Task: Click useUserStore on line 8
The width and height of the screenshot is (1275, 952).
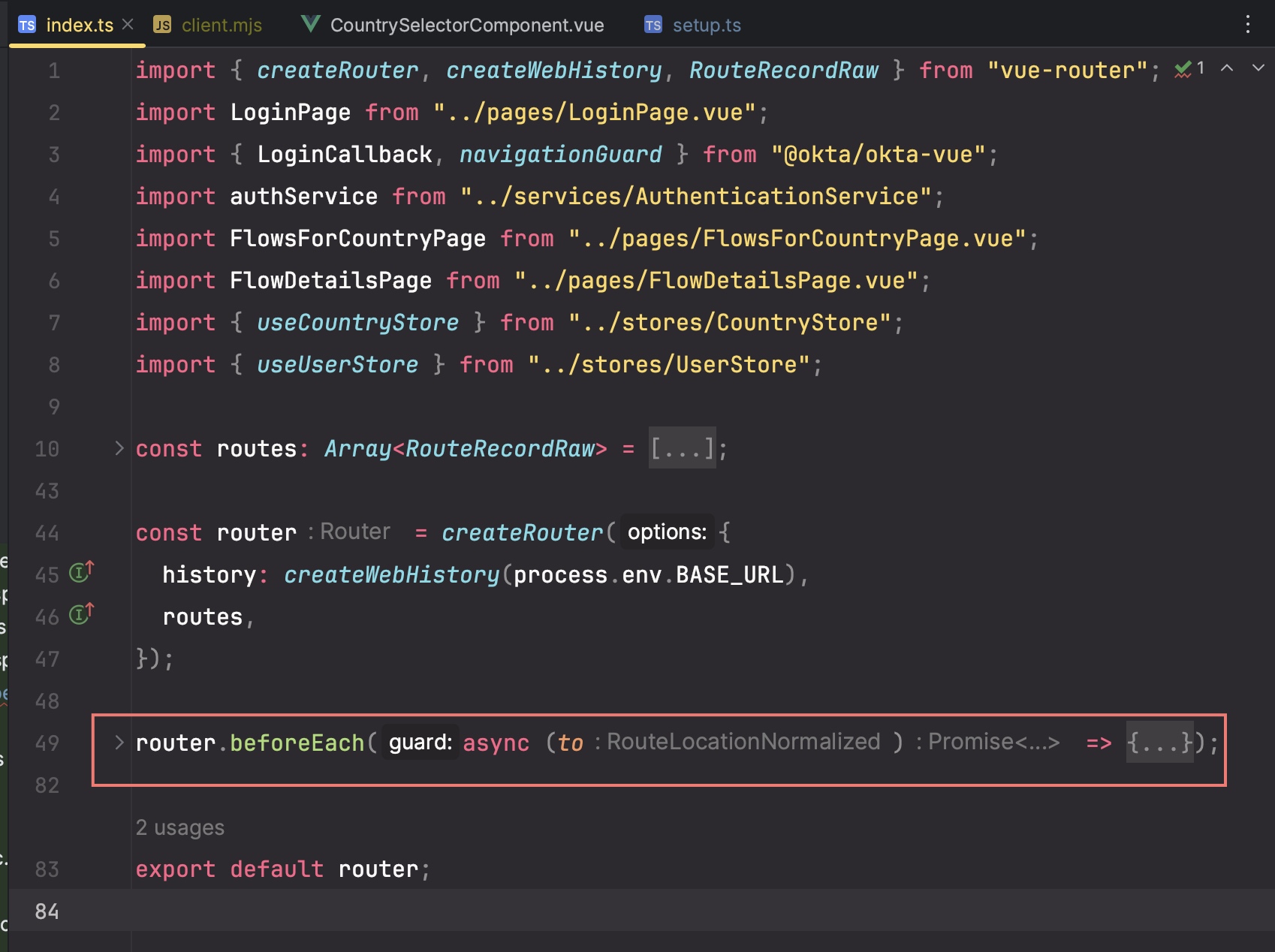Action: tap(338, 364)
